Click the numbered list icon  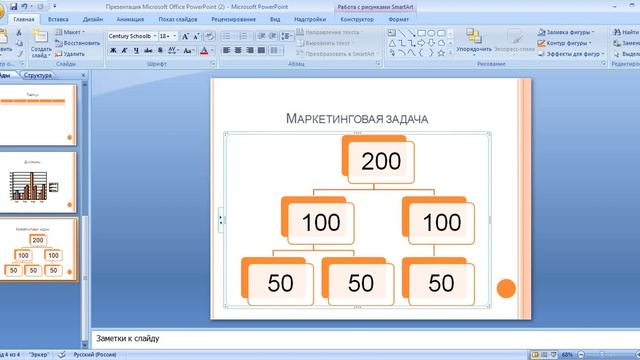pos(244,36)
